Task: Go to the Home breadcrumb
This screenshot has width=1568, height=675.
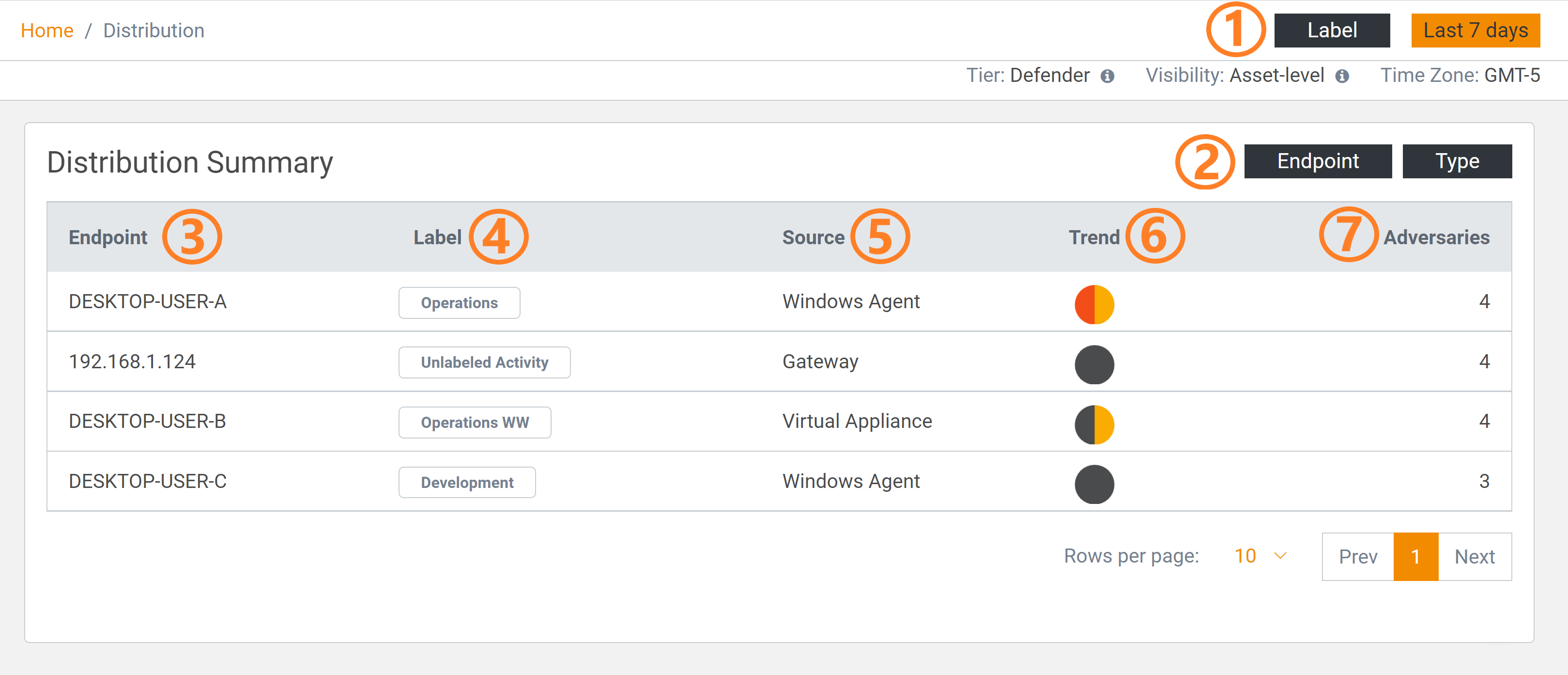Action: coord(47,31)
